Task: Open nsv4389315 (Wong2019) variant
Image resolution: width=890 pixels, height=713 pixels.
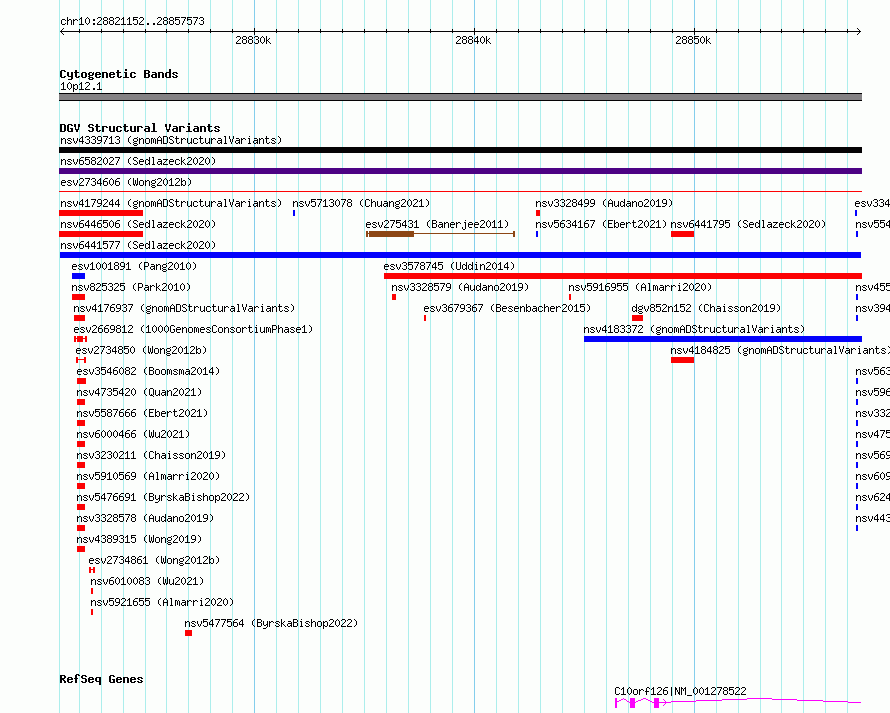Action: [x=139, y=539]
